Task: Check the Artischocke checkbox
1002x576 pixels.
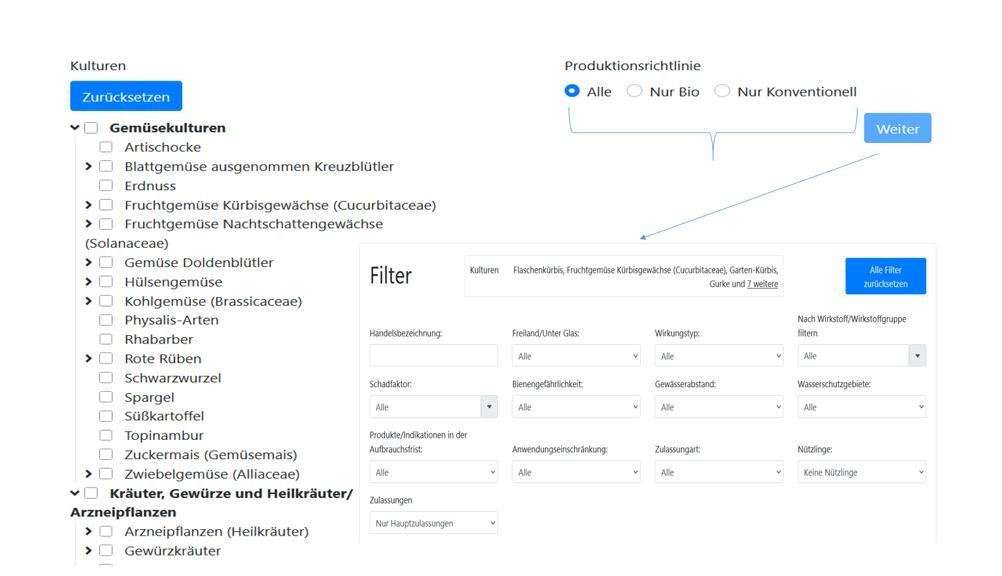Action: 106,148
